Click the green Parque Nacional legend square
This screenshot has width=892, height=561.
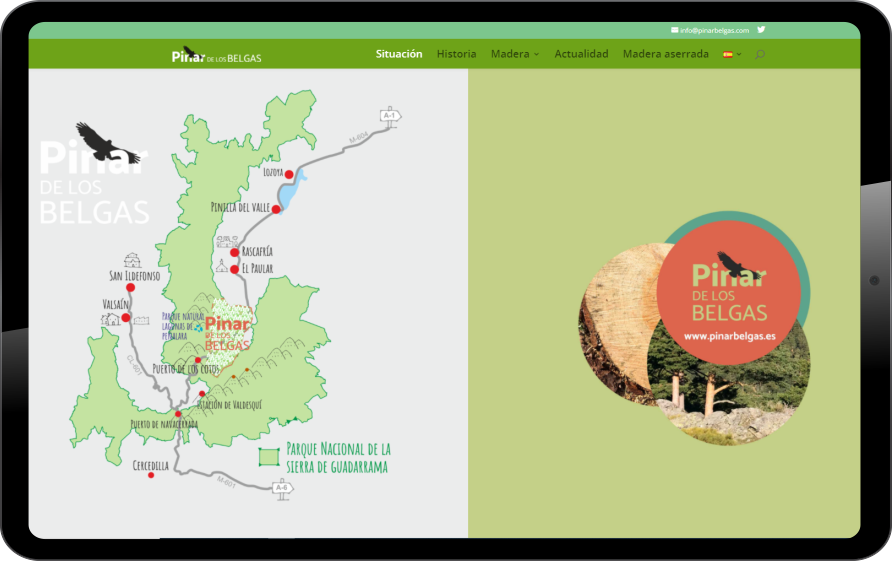268,457
